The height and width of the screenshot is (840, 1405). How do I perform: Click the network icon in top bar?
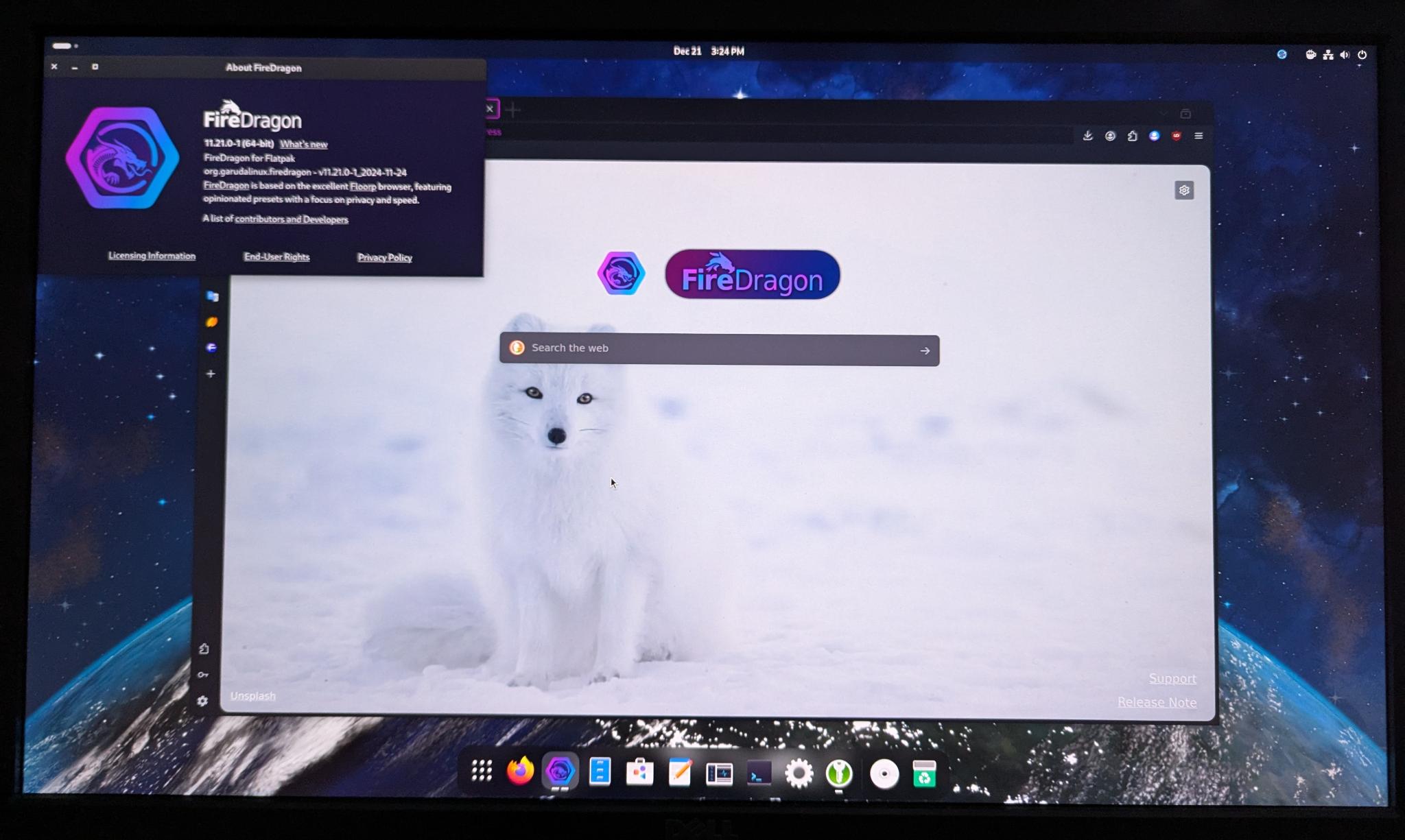[1328, 55]
